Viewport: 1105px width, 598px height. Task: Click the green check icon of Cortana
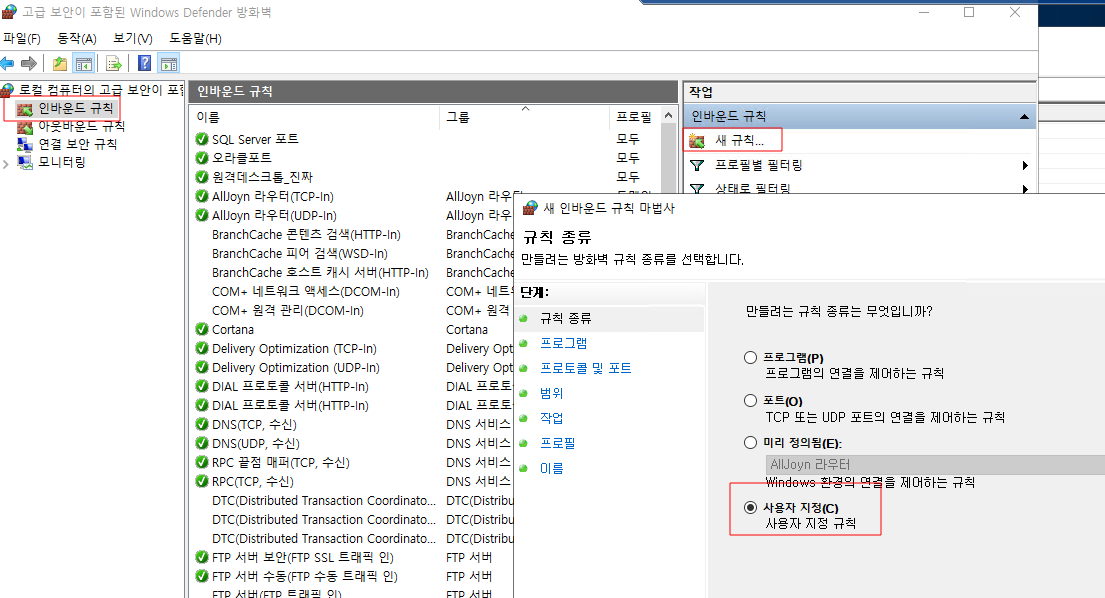[202, 329]
